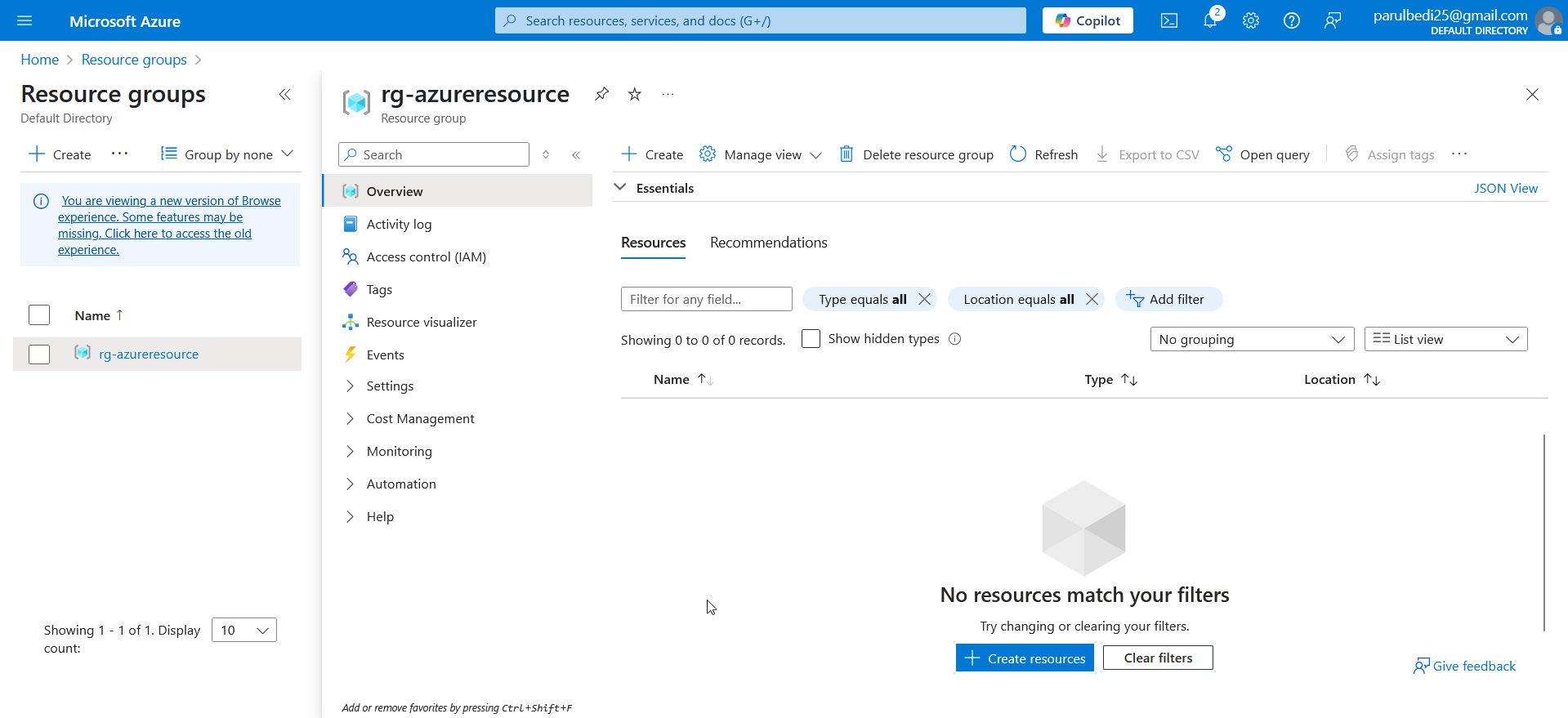The height and width of the screenshot is (718, 1568).
Task: Open Cloud Shell from the top bar
Action: pos(1169,20)
